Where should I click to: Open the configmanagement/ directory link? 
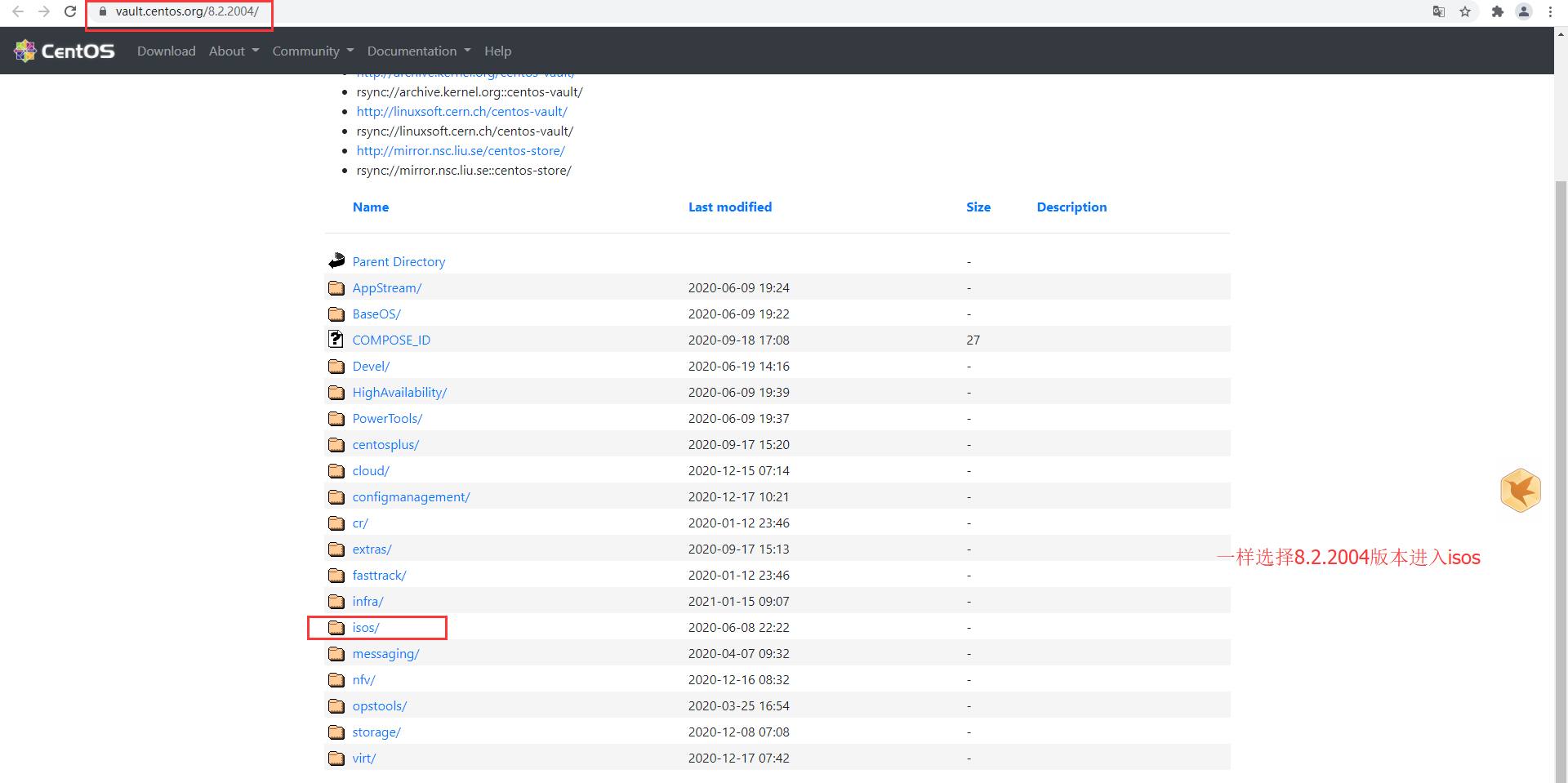tap(412, 496)
